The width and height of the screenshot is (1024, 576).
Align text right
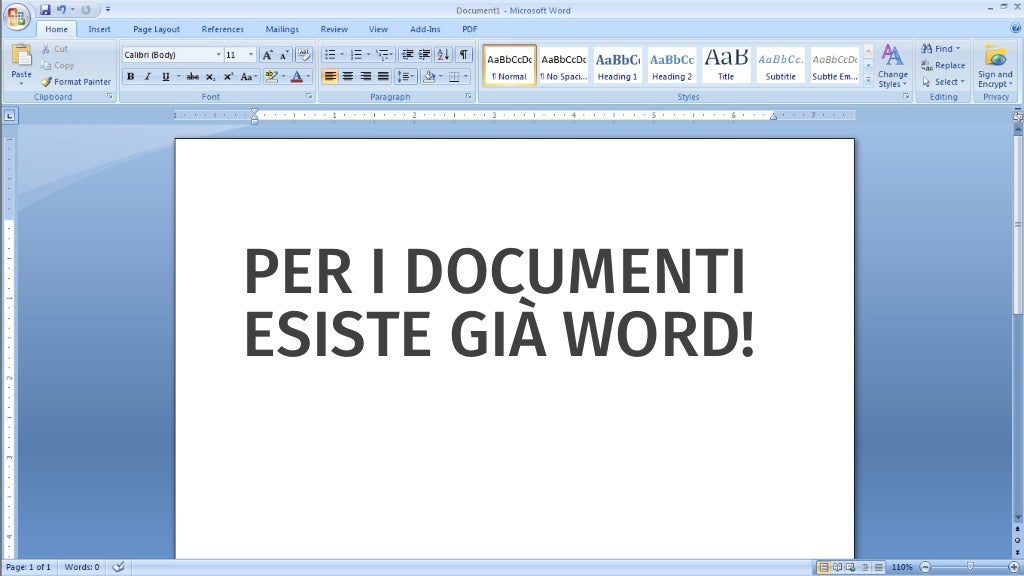(x=366, y=77)
